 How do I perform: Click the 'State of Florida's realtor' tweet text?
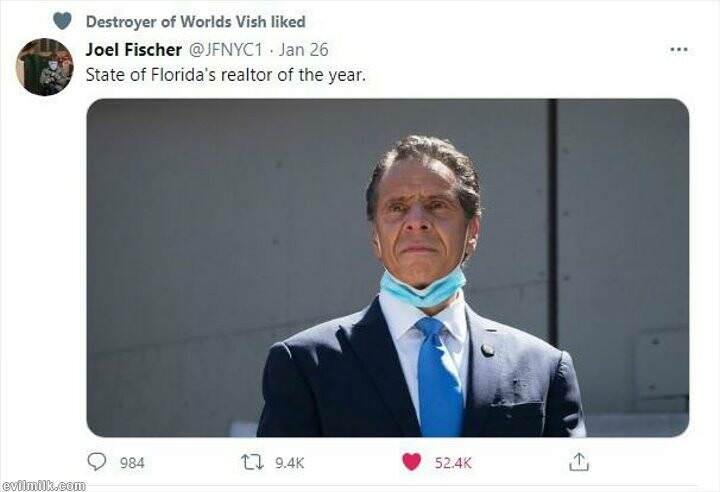pyautogui.click(x=225, y=75)
